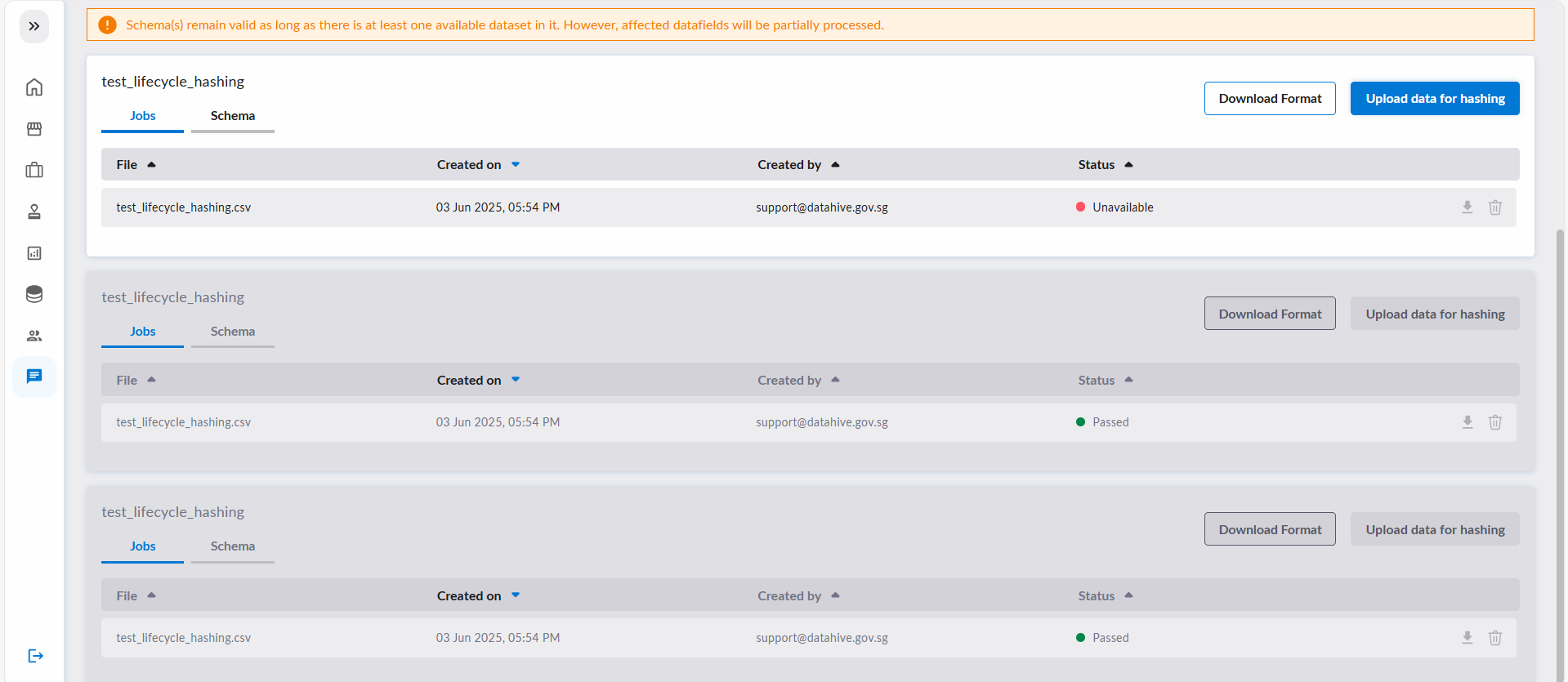Open the users group icon in the sidebar
This screenshot has width=1568, height=682.
[x=34, y=336]
